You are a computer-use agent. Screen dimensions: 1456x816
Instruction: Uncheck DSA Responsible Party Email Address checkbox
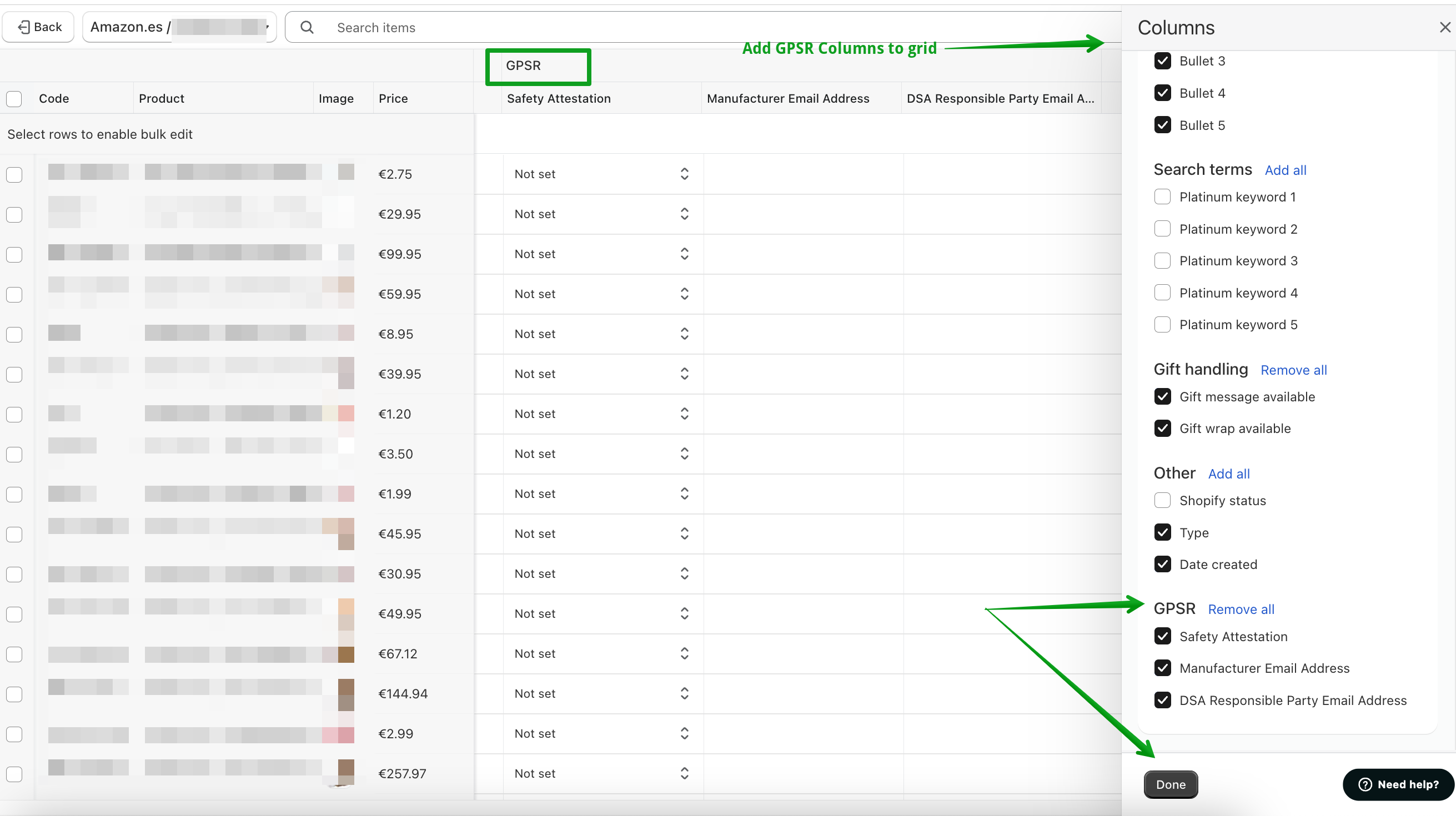click(1163, 701)
